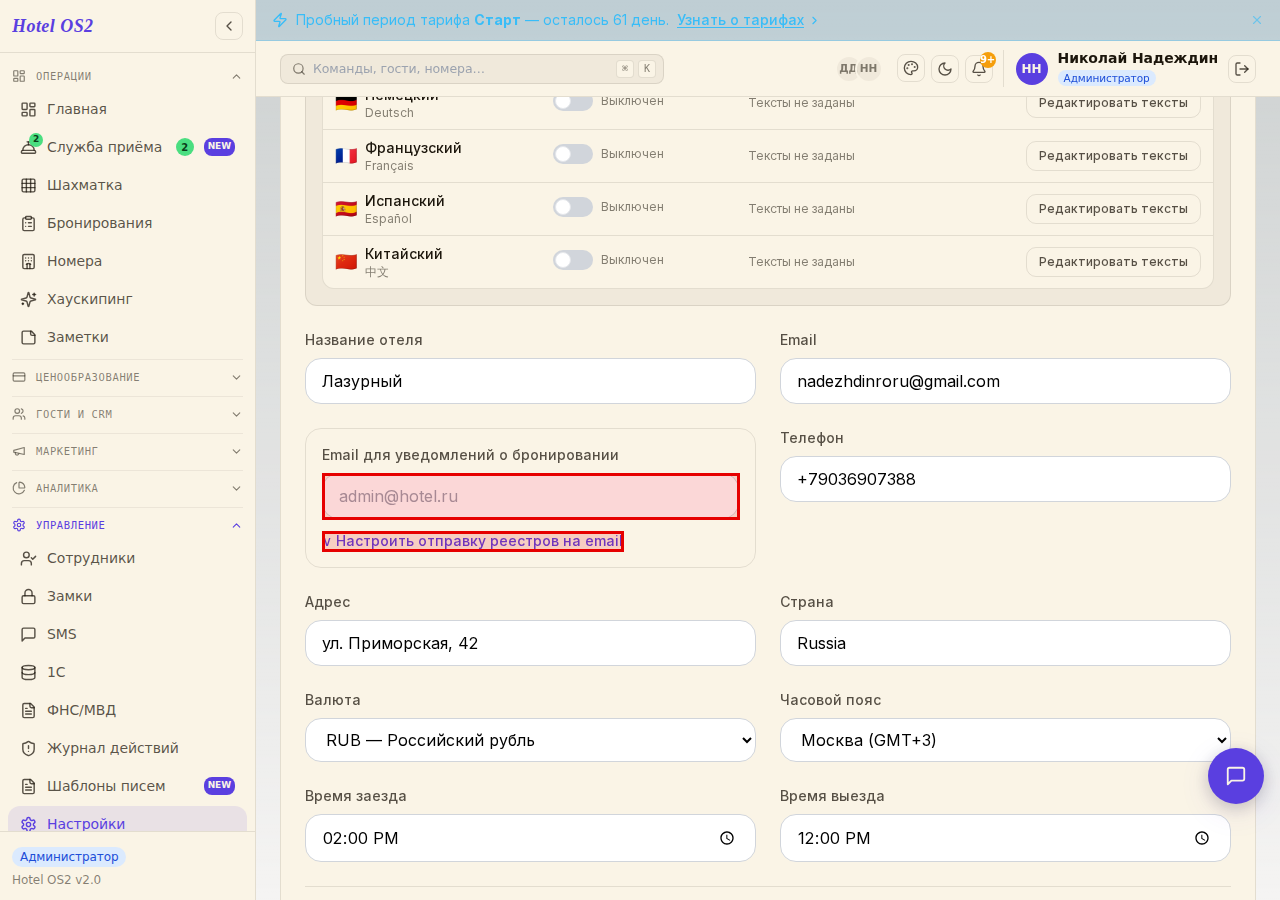Open the Валюта dropdown

tap(530, 740)
